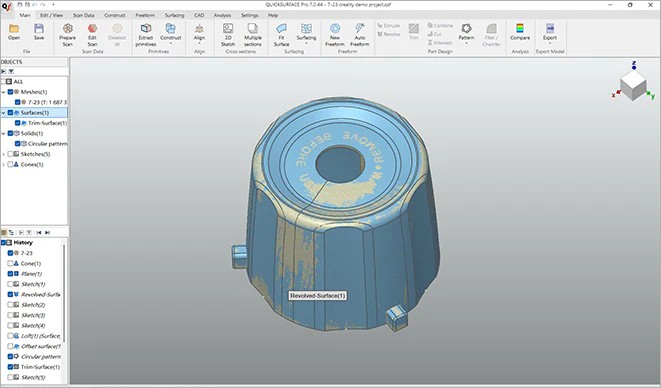Click the history panel vertical scrollbar
This screenshot has height=388, width=661.
pyautogui.click(x=64, y=295)
